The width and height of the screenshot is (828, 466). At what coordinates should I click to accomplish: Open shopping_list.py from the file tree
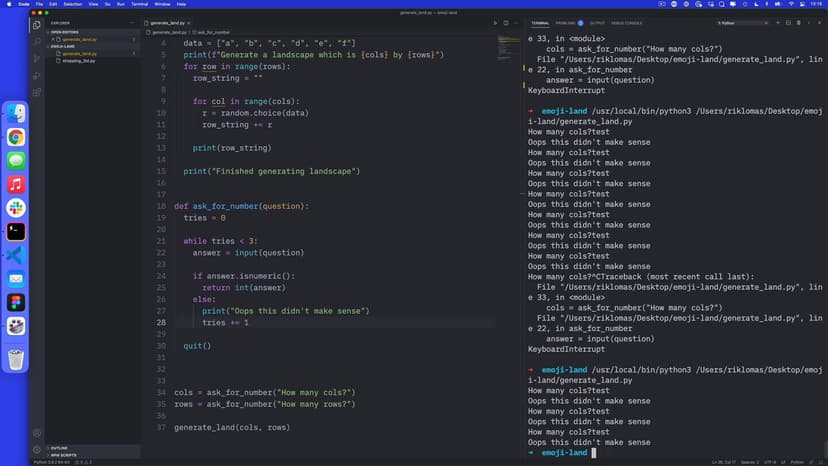pos(79,60)
